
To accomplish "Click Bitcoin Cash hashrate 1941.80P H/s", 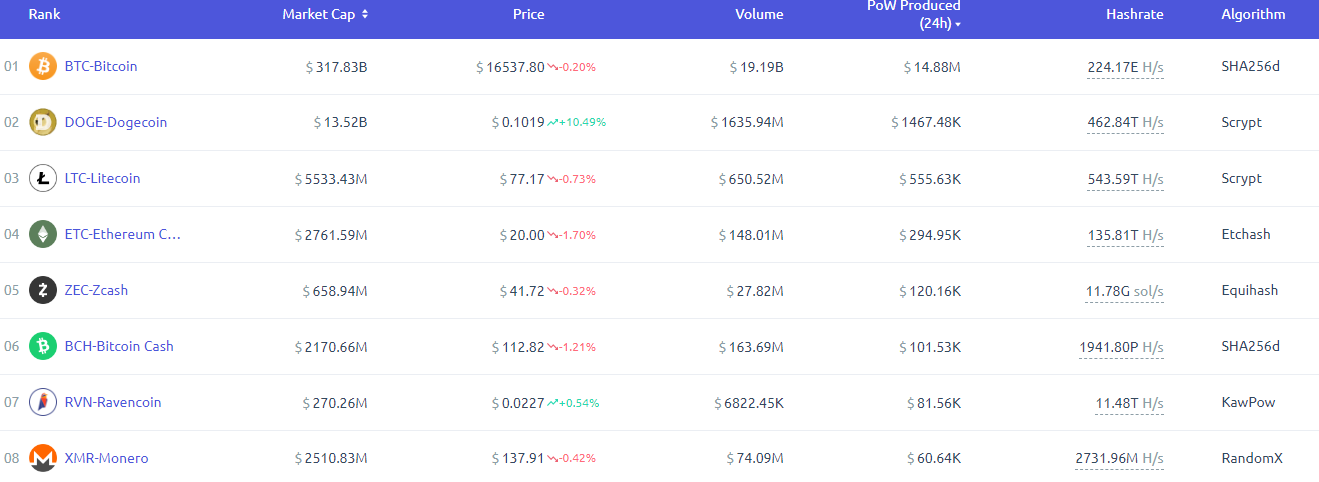I will [1121, 348].
